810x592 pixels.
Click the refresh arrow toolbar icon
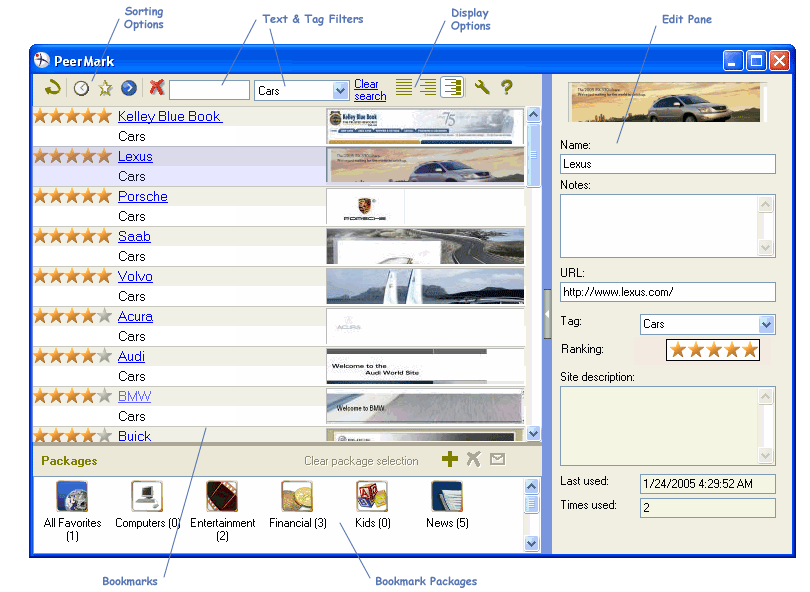pos(53,88)
